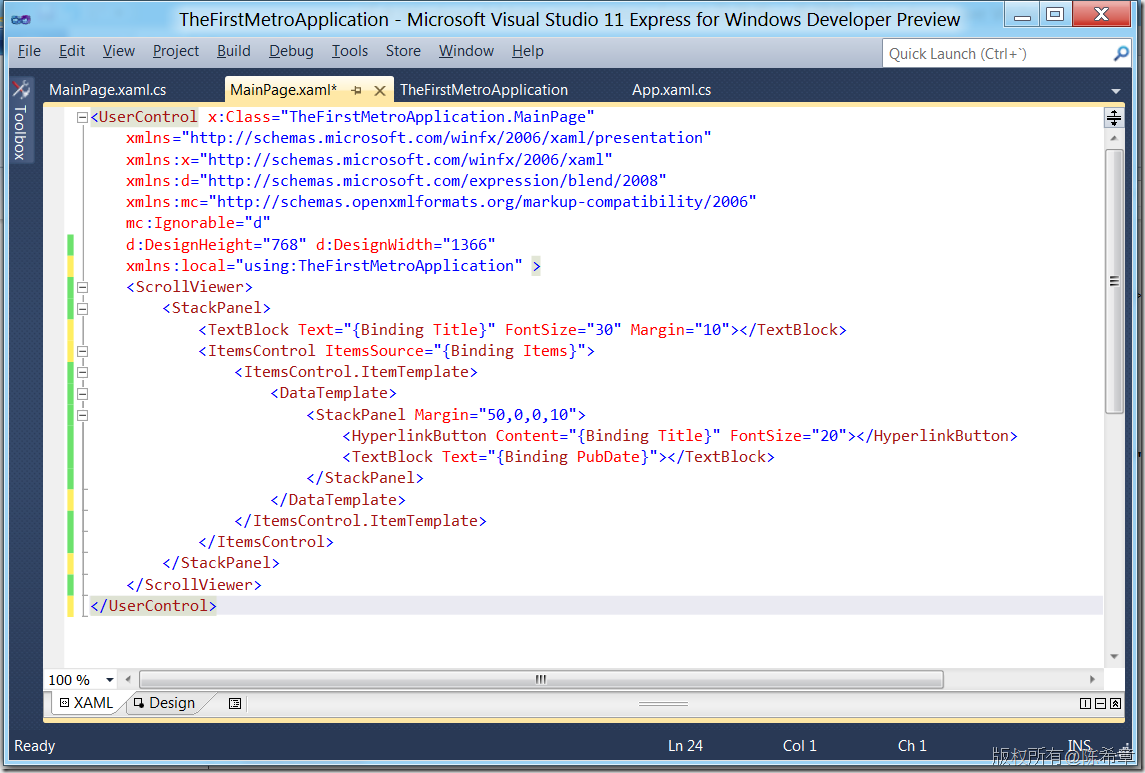Open the 100 % zoom level dropdown
The height and width of the screenshot is (773, 1145).
(110, 680)
